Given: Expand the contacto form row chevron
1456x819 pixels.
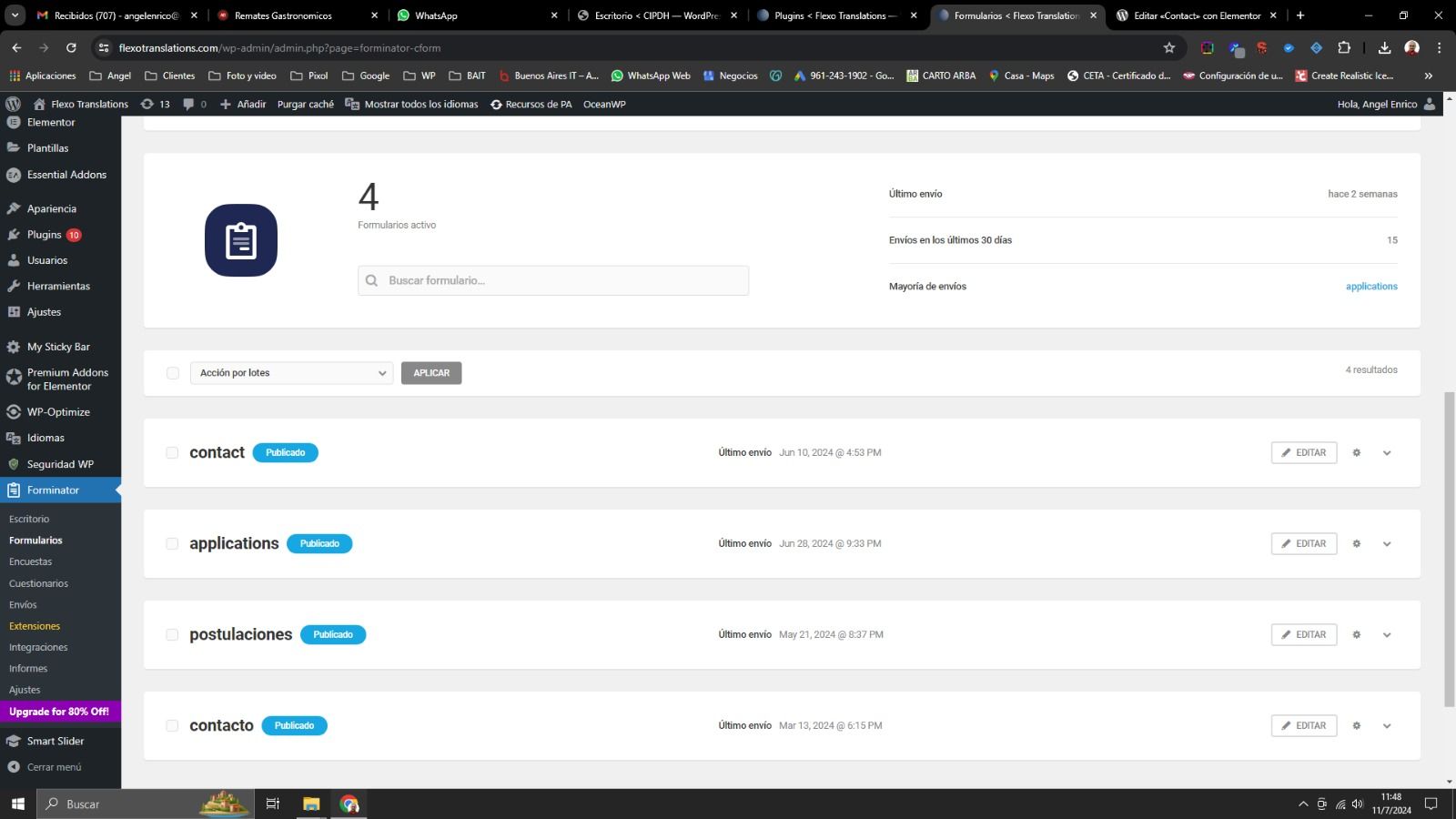Looking at the screenshot, I should coord(1387,725).
